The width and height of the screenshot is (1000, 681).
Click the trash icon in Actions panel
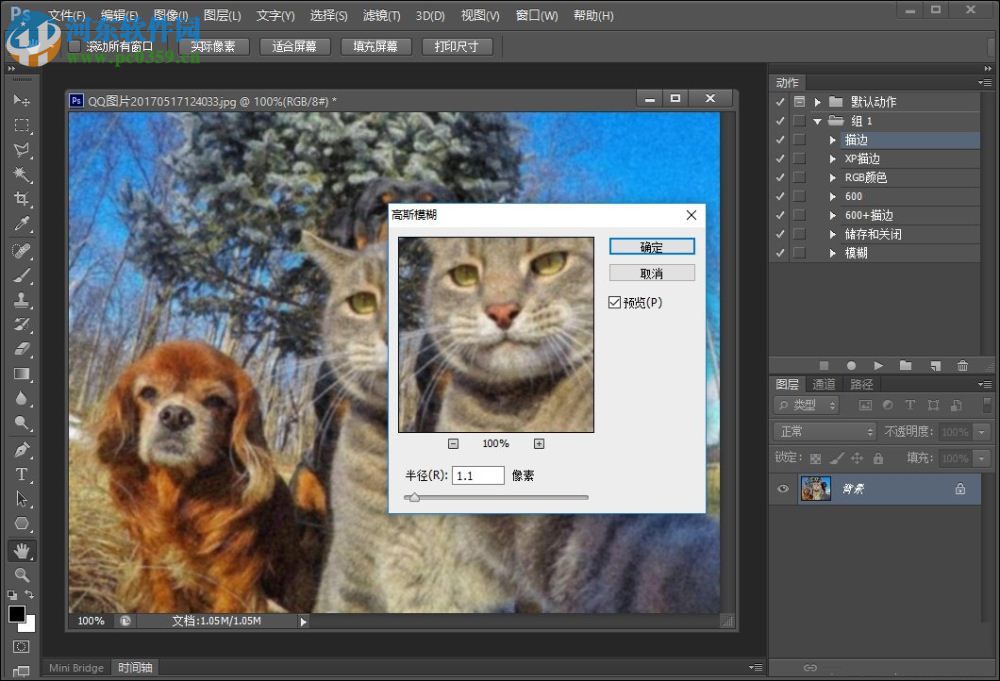coord(962,366)
